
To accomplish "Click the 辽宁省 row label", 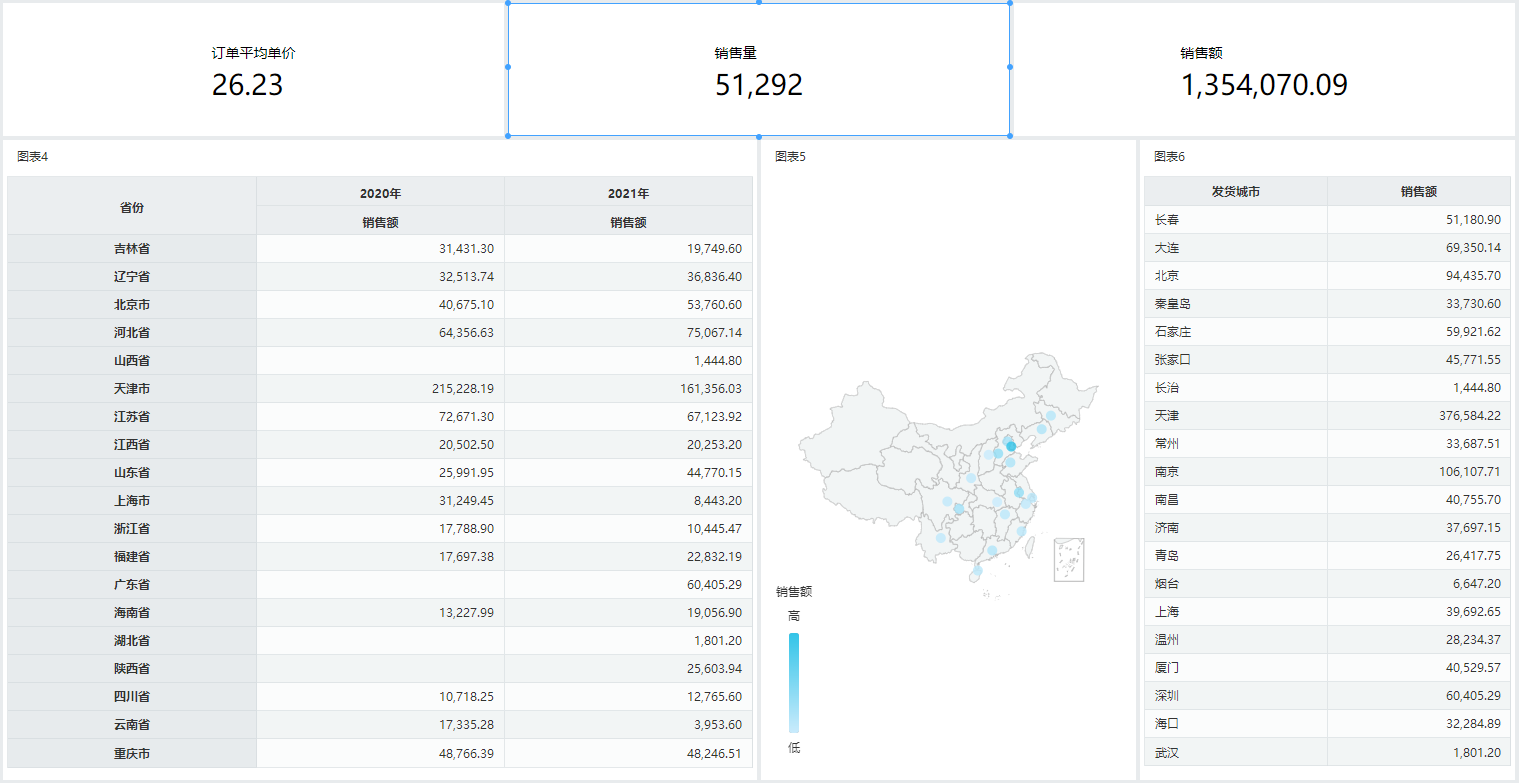I will tap(132, 276).
